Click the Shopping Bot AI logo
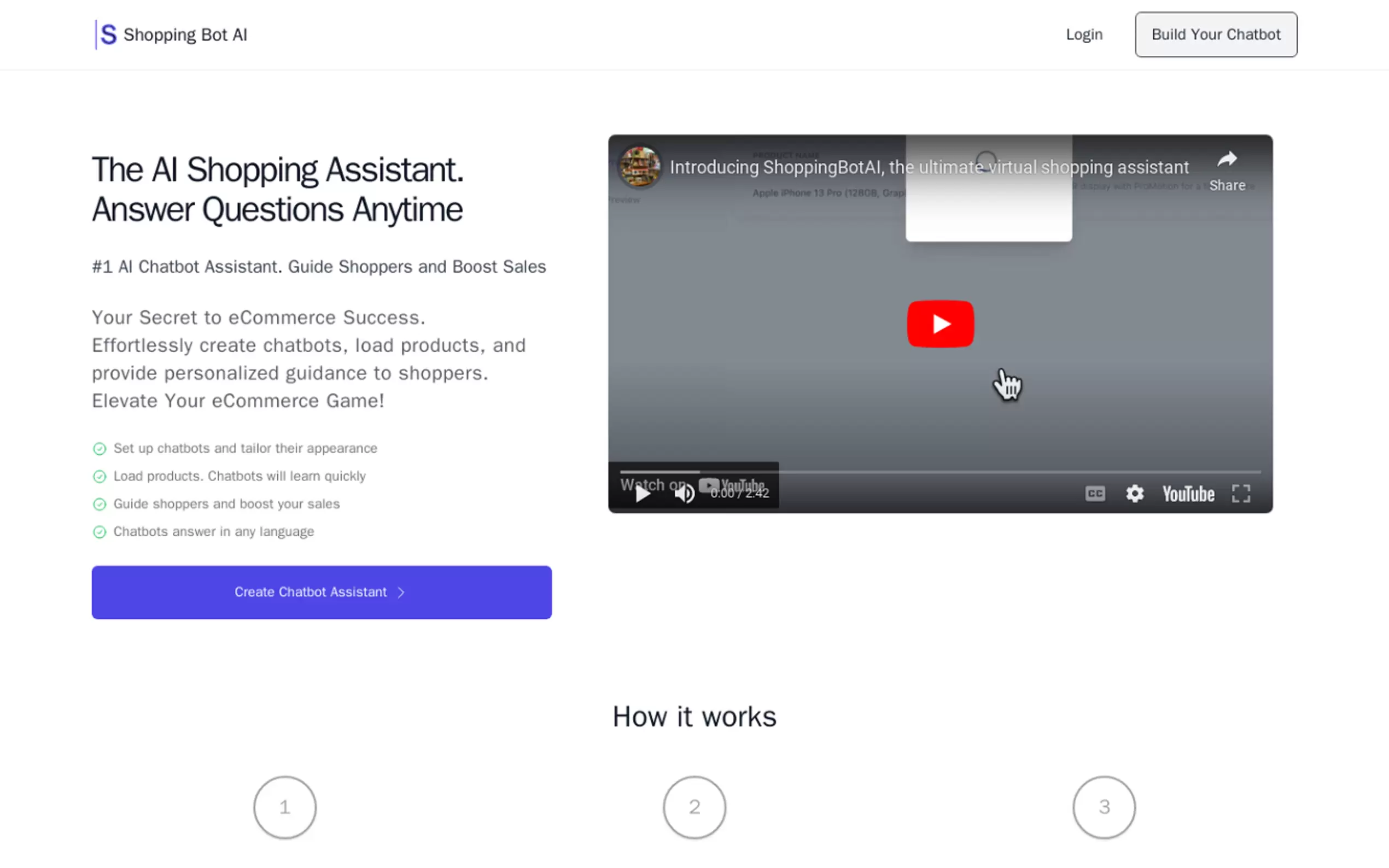The width and height of the screenshot is (1389, 868). click(171, 34)
